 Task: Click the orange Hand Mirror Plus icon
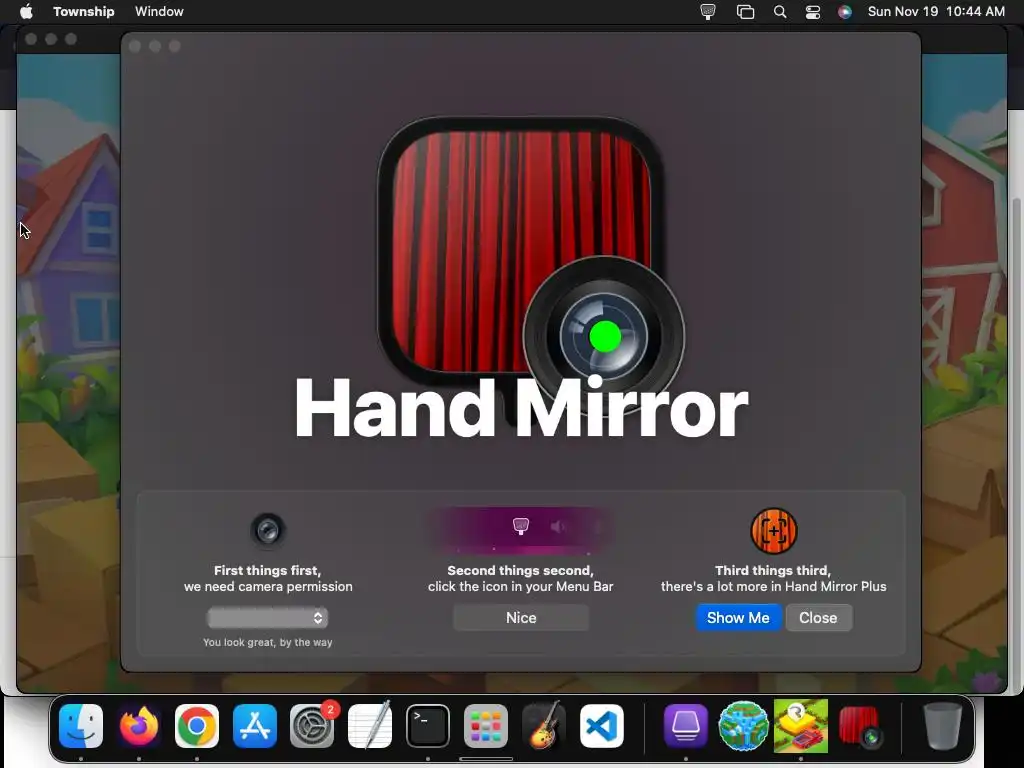(773, 531)
